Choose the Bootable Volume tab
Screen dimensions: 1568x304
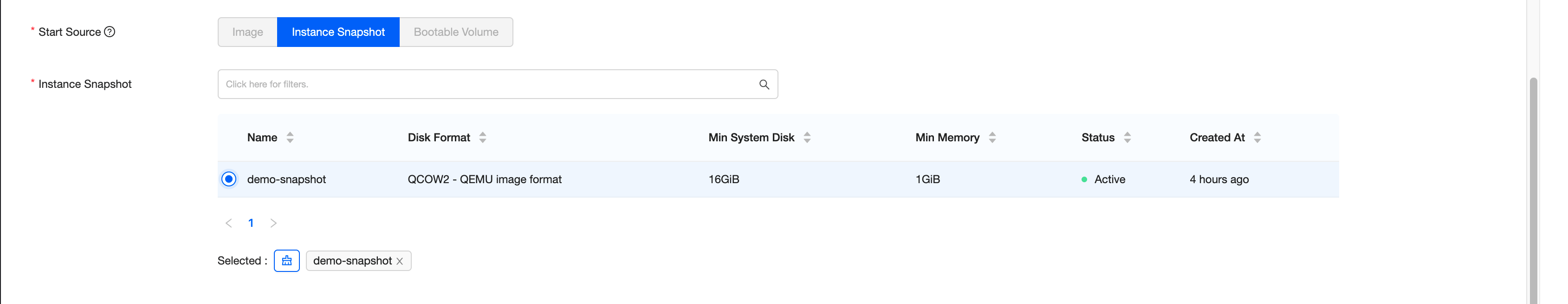coord(456,32)
